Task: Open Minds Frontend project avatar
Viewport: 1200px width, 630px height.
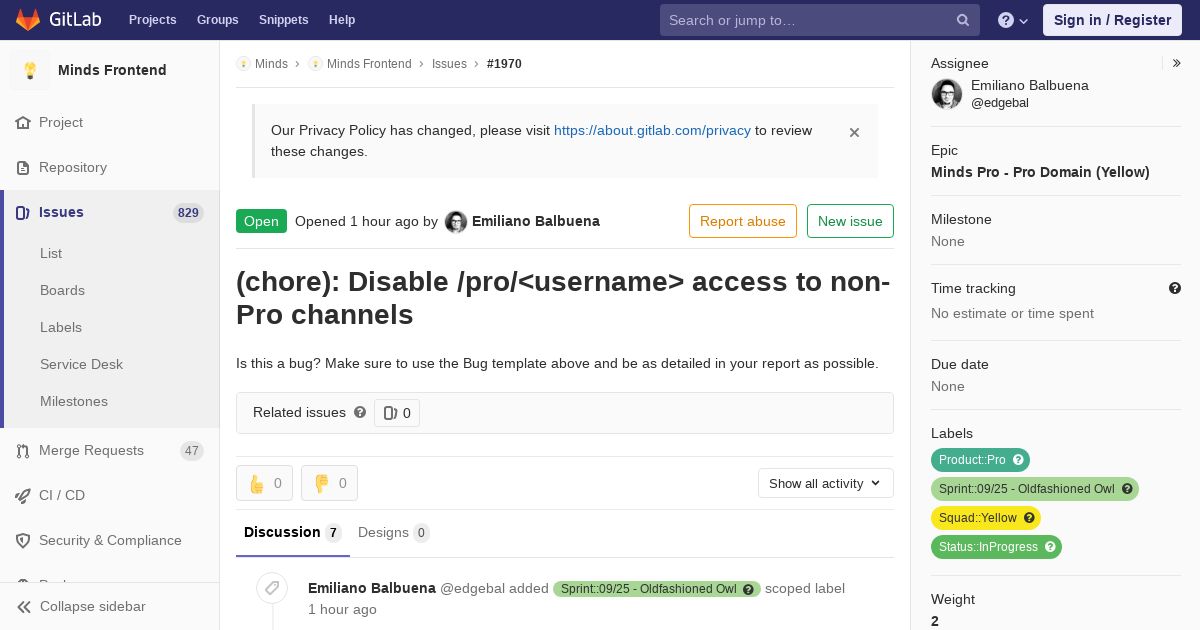Action: [30, 70]
